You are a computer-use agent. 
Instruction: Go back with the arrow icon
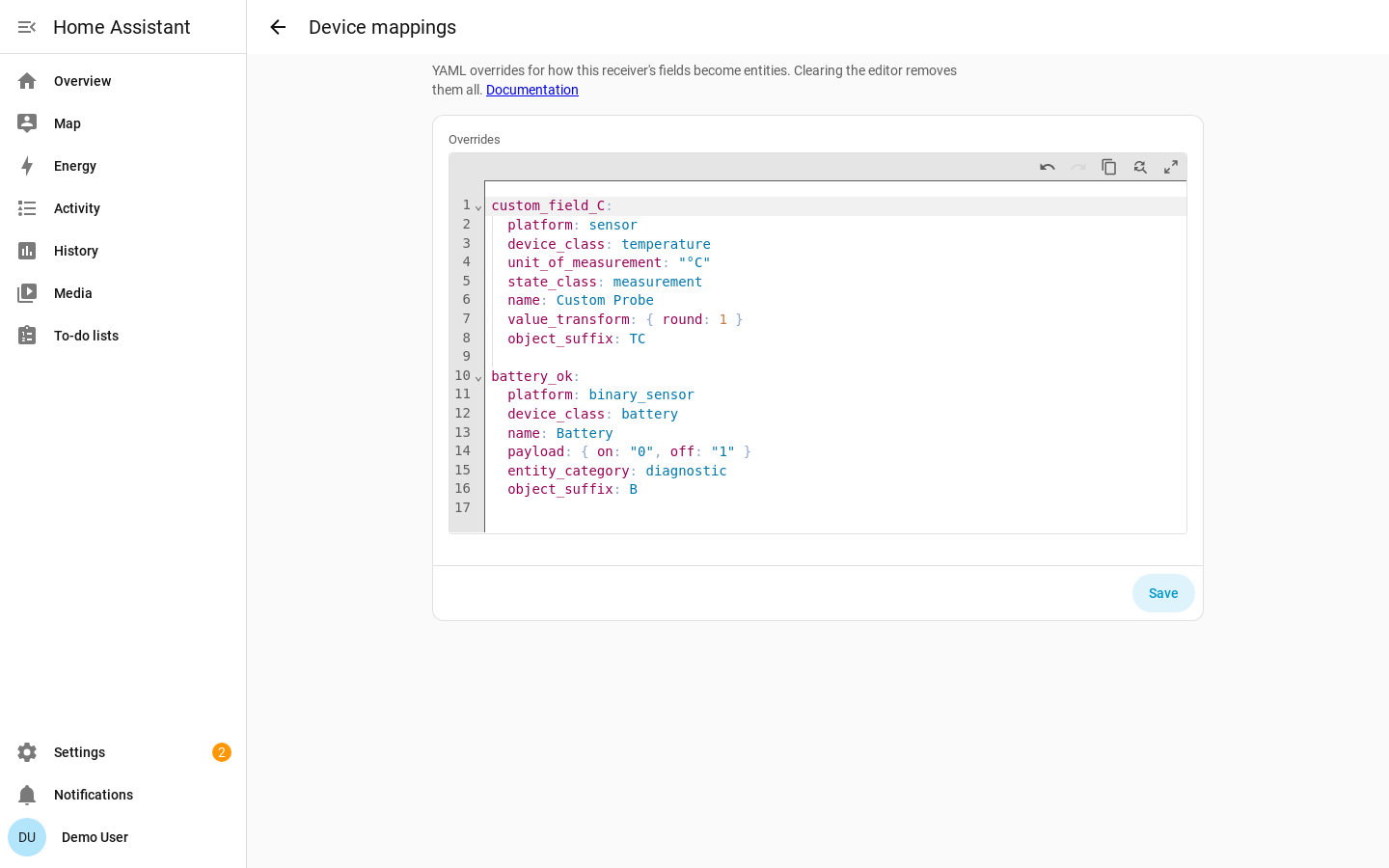[x=278, y=27]
